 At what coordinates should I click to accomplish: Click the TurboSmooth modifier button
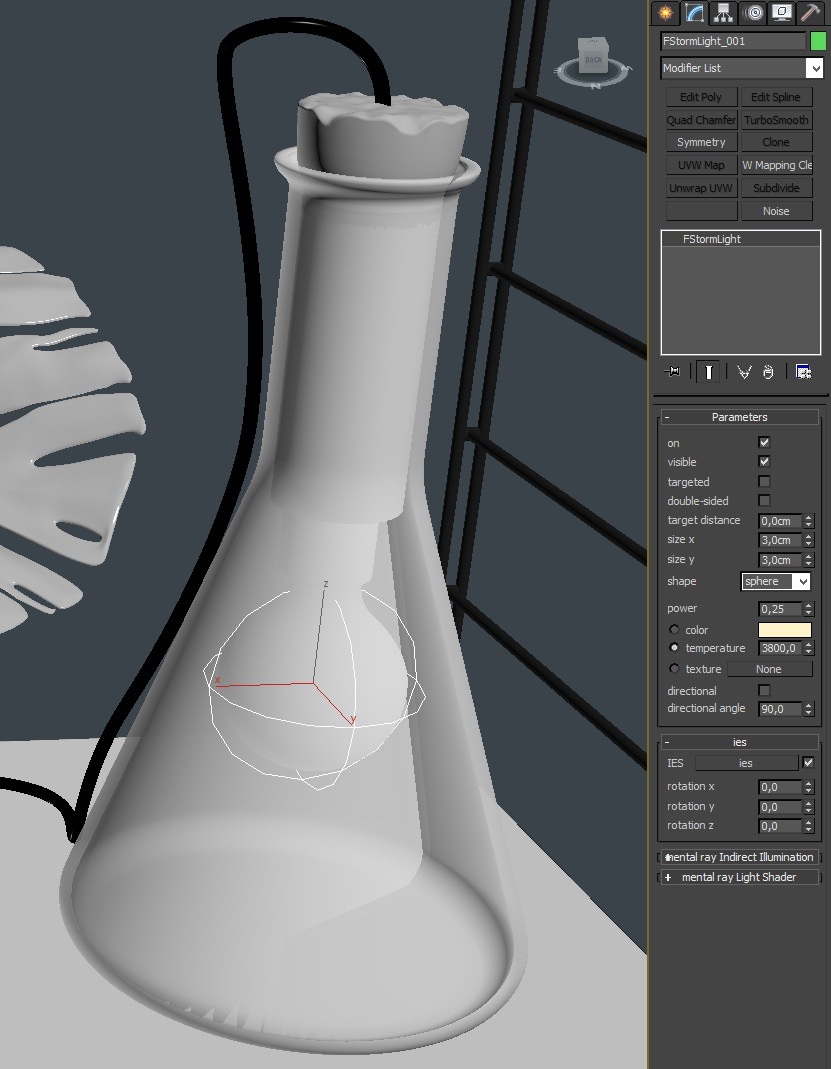coord(775,120)
